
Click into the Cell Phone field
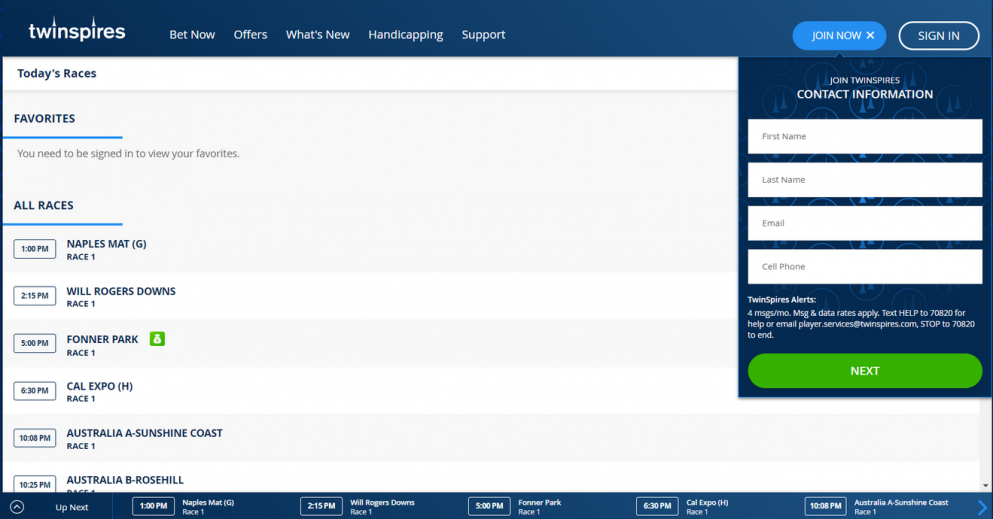click(864, 266)
